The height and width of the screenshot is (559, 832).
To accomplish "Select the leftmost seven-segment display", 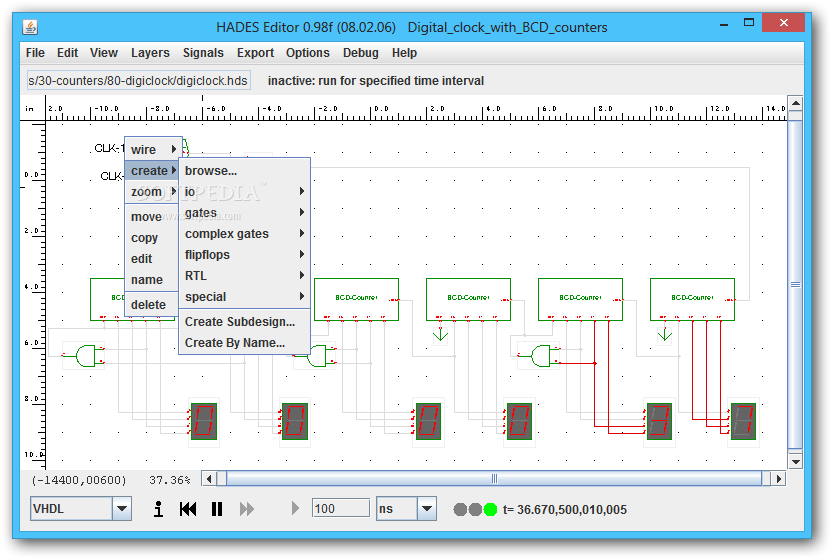I will pyautogui.click(x=204, y=422).
